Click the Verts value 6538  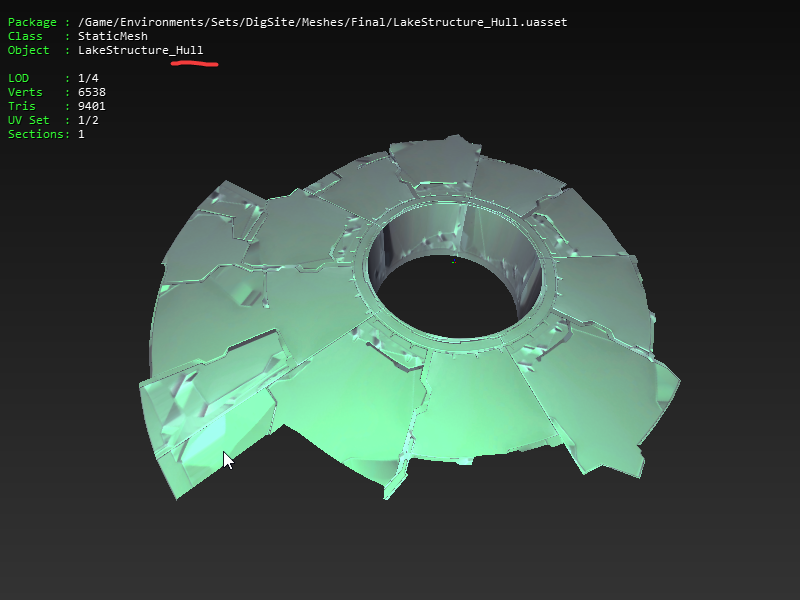coord(92,92)
